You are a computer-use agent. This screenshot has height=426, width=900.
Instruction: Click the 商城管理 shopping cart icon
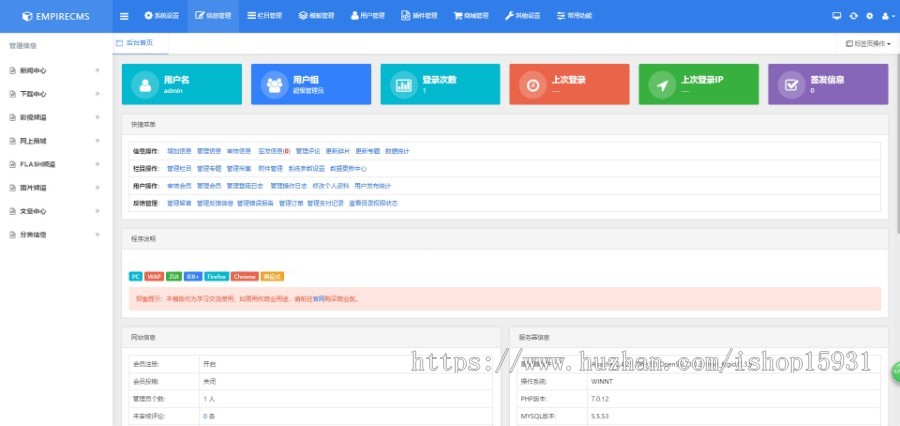[x=458, y=16]
